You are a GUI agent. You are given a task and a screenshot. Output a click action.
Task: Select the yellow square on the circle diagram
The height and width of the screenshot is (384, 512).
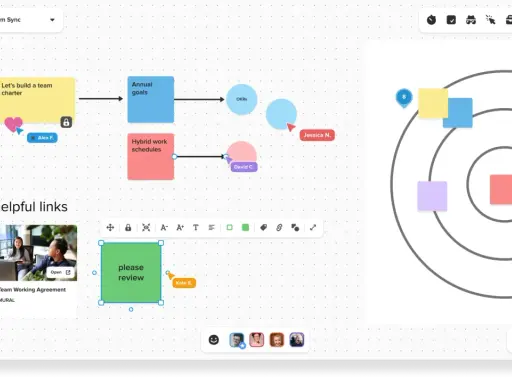click(433, 103)
